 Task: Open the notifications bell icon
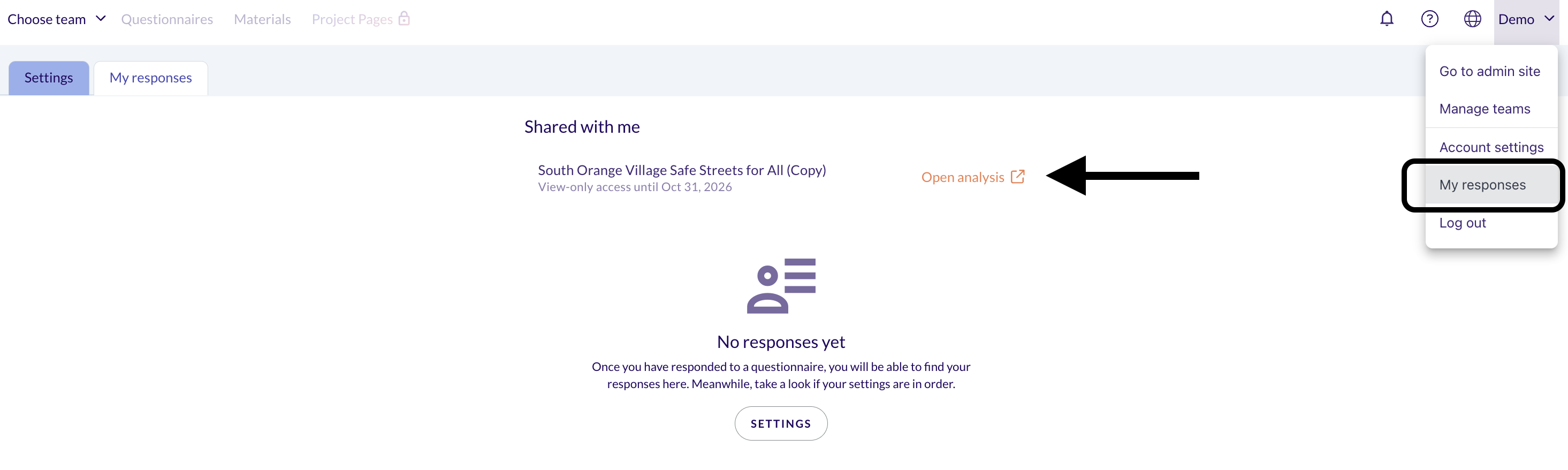tap(1387, 19)
